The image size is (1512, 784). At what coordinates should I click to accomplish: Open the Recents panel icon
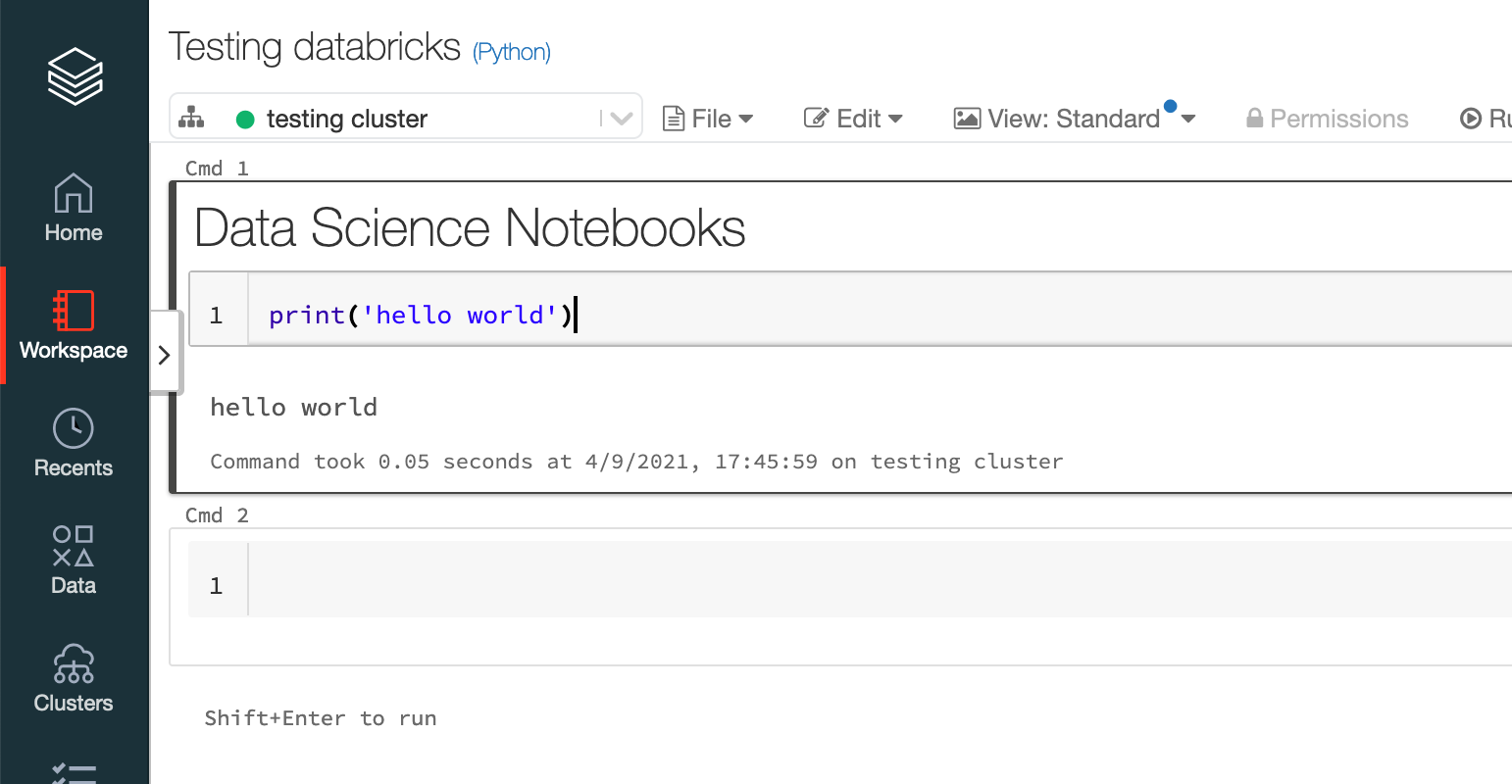click(74, 426)
